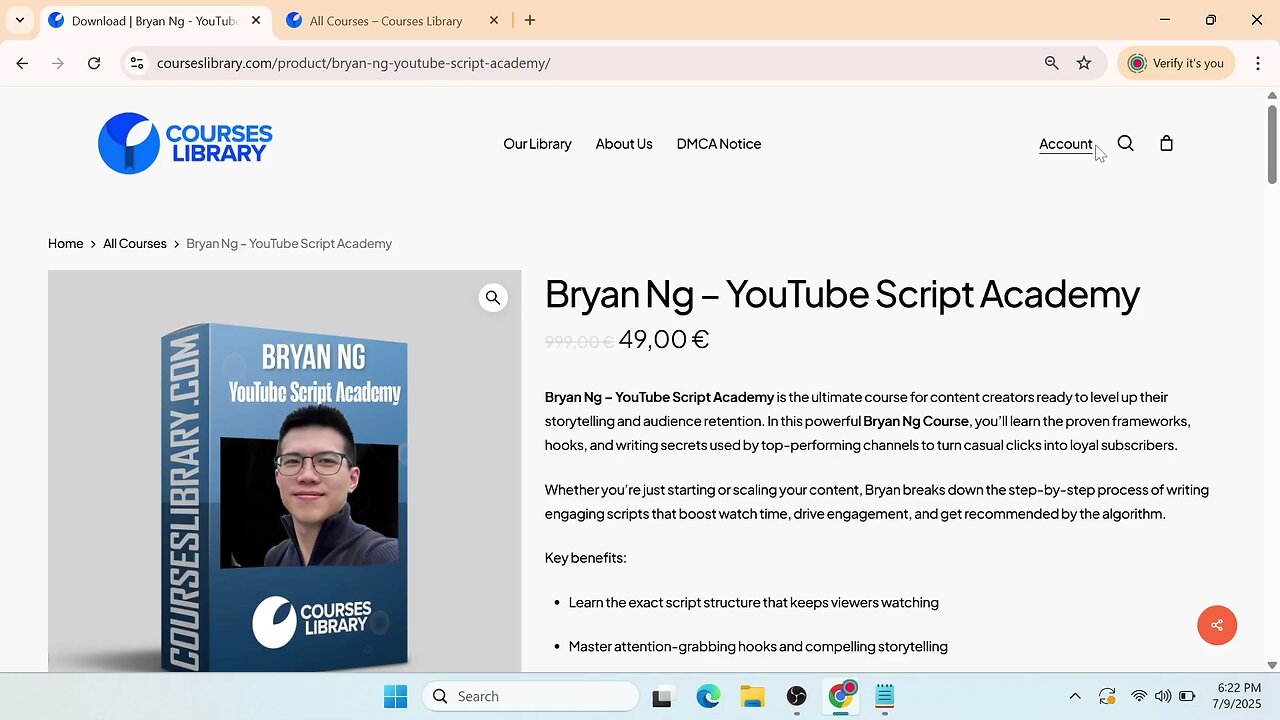Open Microsoft Edge from the taskbar

coord(708,697)
